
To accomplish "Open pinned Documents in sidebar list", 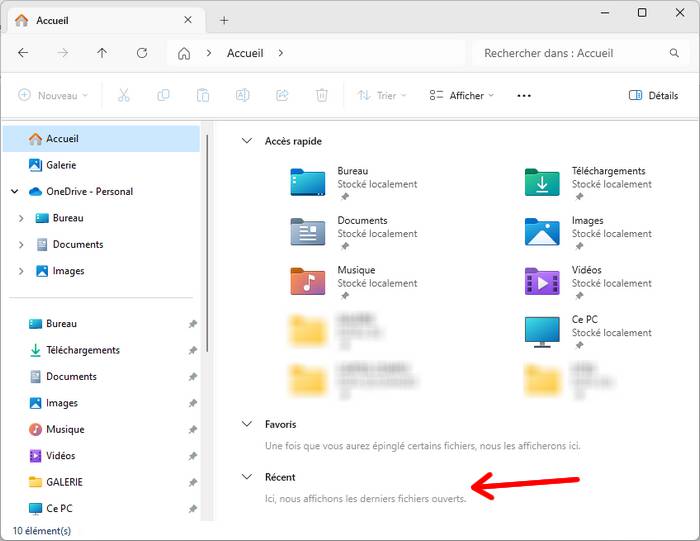I will (71, 377).
